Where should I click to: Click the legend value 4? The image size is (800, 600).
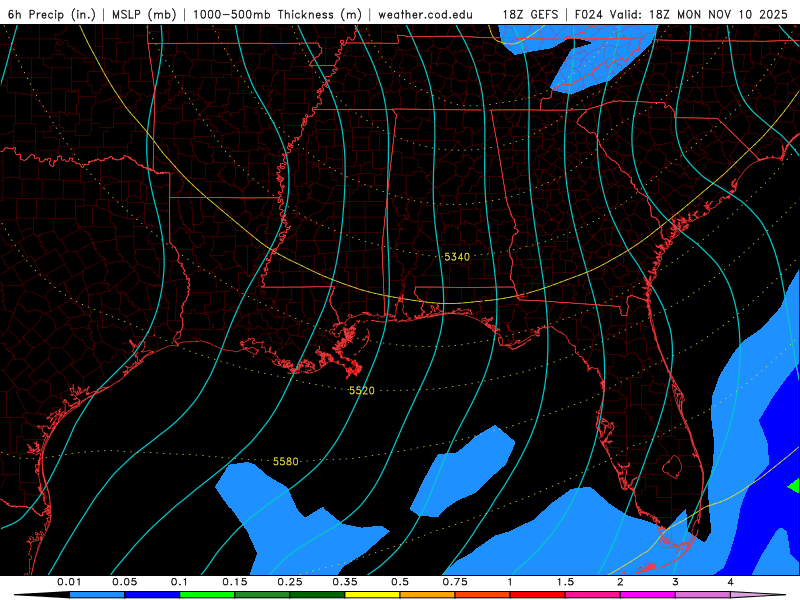pyautogui.click(x=731, y=582)
